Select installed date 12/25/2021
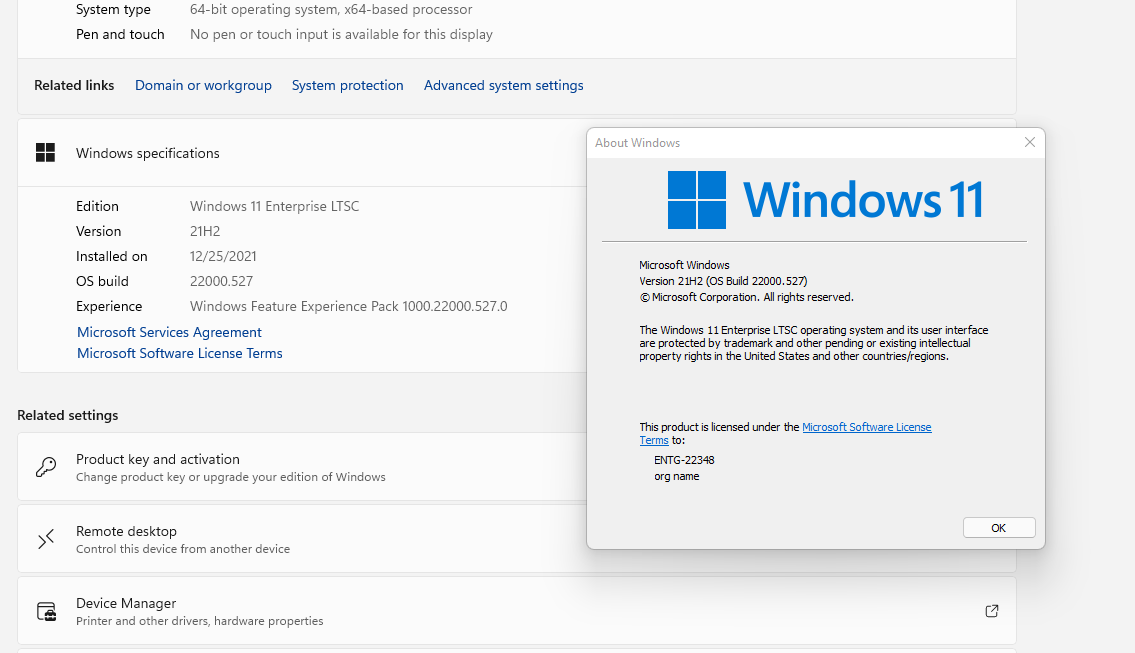This screenshot has width=1135, height=653. click(x=223, y=256)
